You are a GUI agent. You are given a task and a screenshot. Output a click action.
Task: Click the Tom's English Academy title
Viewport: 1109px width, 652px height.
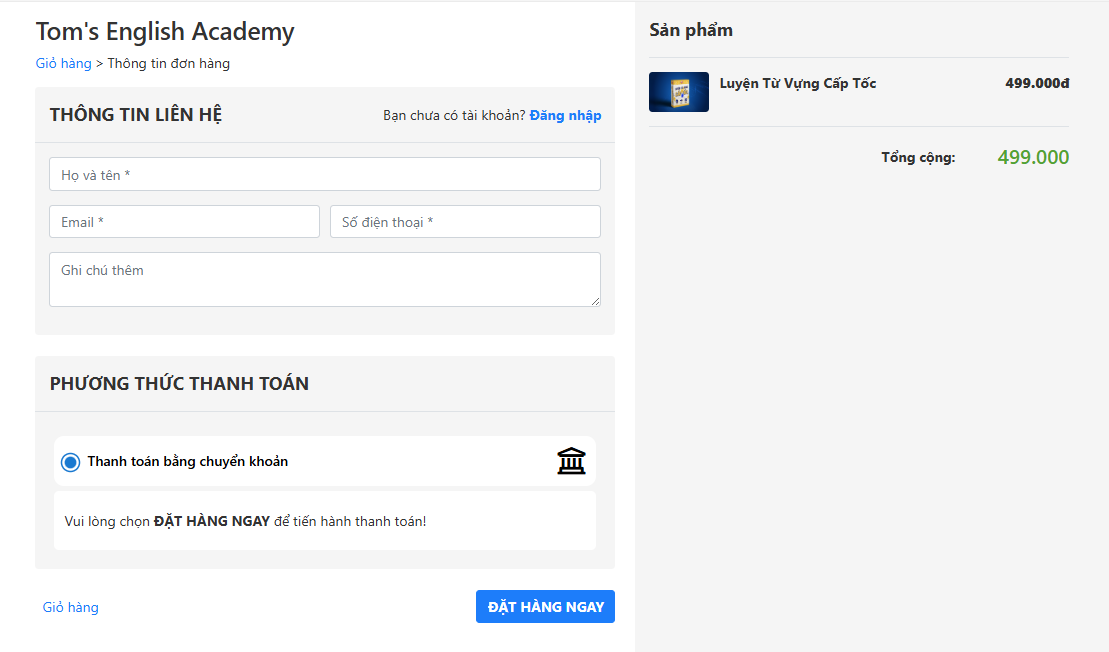click(165, 32)
